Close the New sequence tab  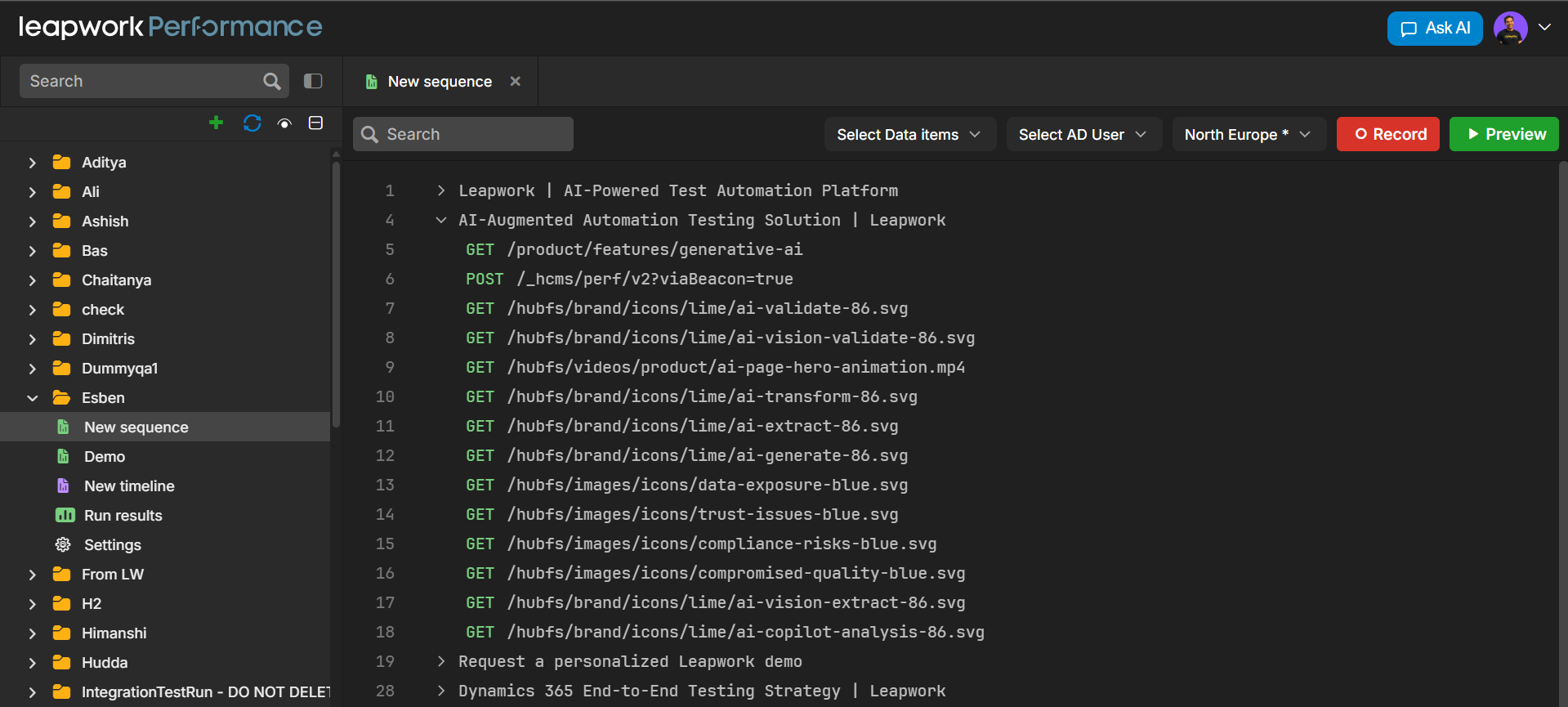[516, 81]
